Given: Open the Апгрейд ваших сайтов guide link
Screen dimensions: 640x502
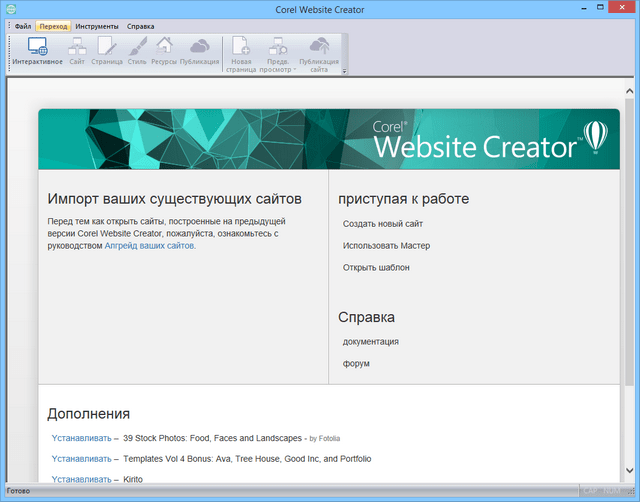Looking at the screenshot, I should [150, 245].
